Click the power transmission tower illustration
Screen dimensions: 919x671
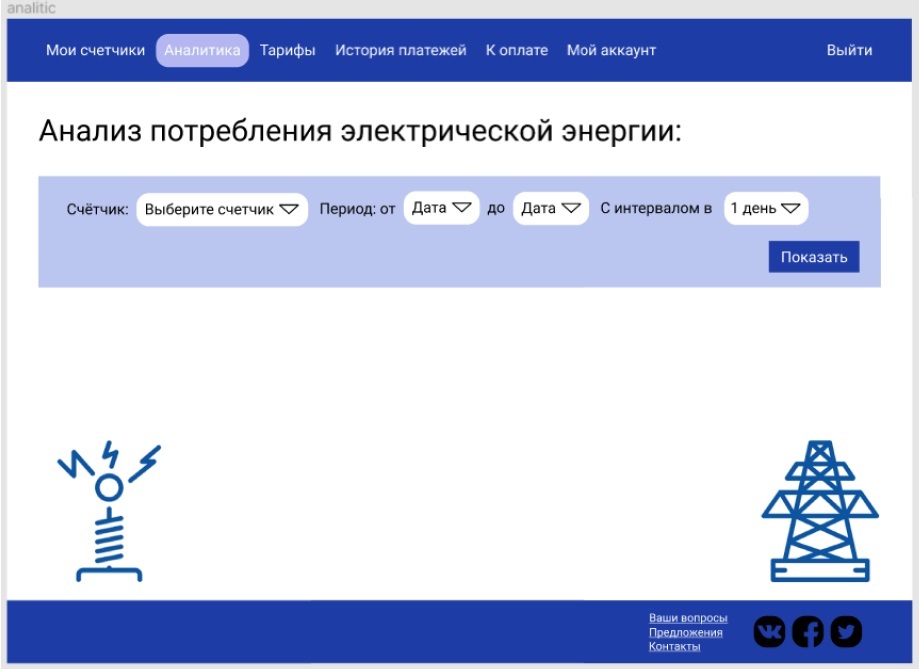819,511
